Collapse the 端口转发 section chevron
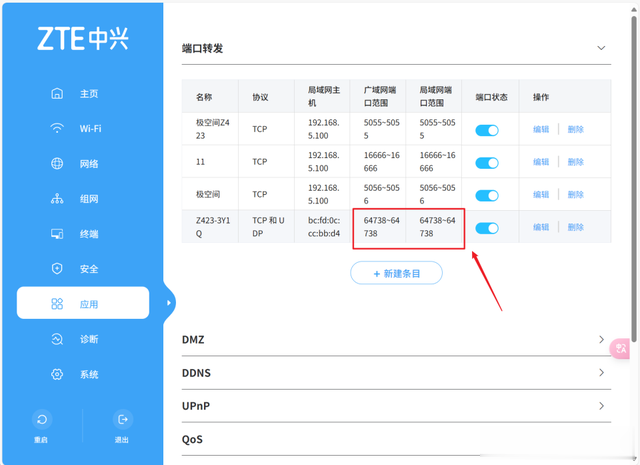640x465 pixels. pos(601,48)
